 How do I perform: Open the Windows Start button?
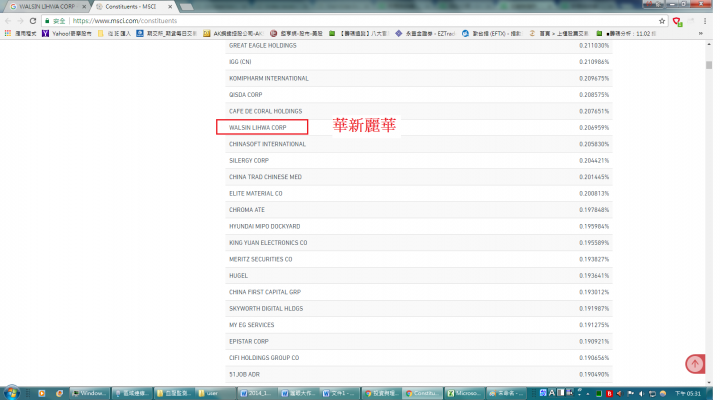(11, 393)
